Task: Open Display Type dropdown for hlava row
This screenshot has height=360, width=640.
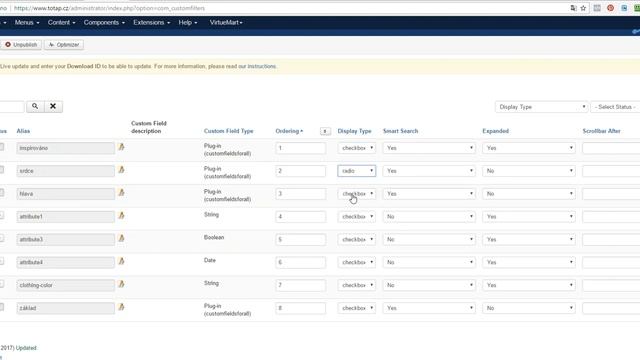Action: pos(356,194)
